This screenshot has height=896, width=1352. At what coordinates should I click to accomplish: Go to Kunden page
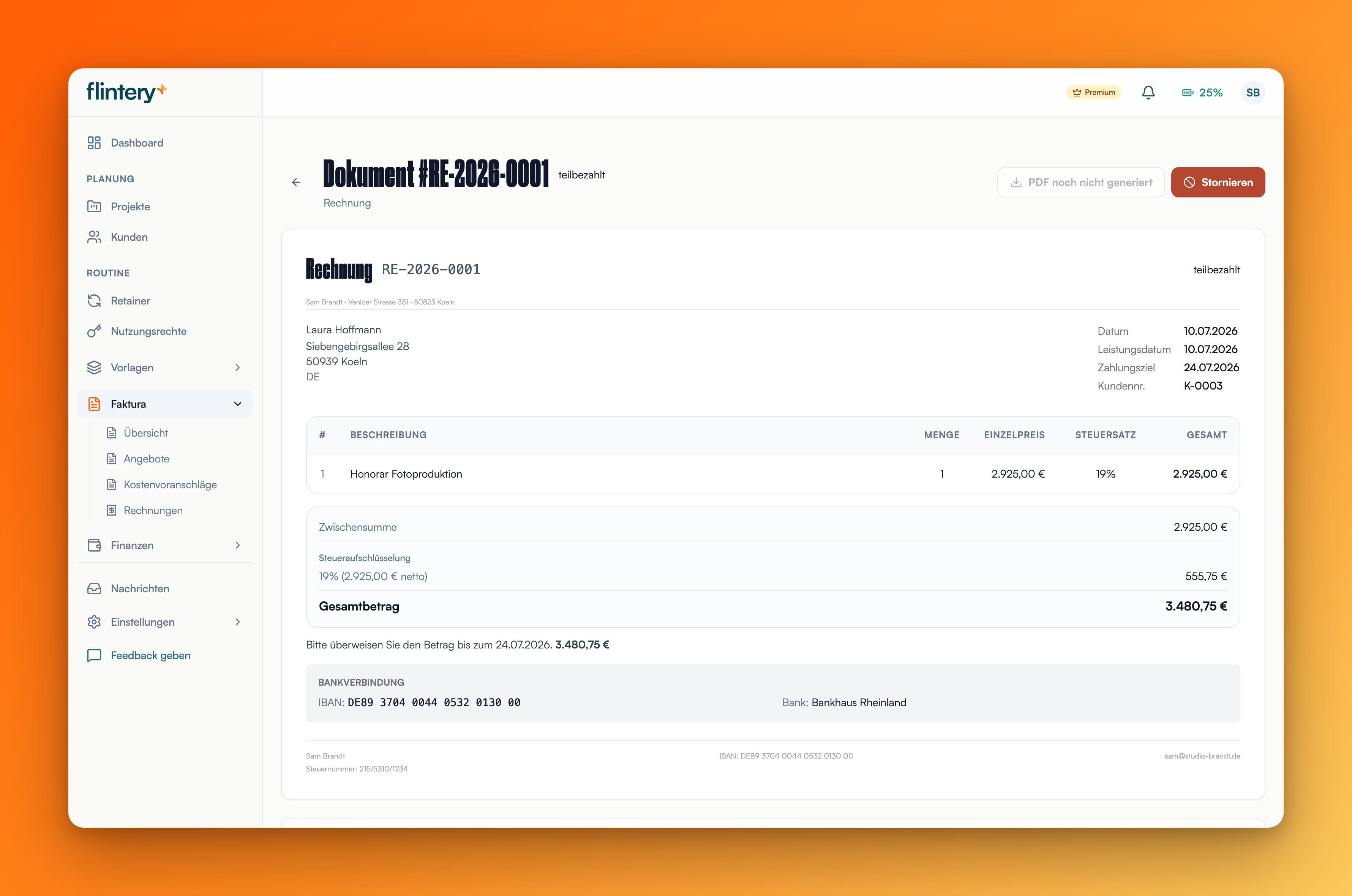[x=165, y=237]
